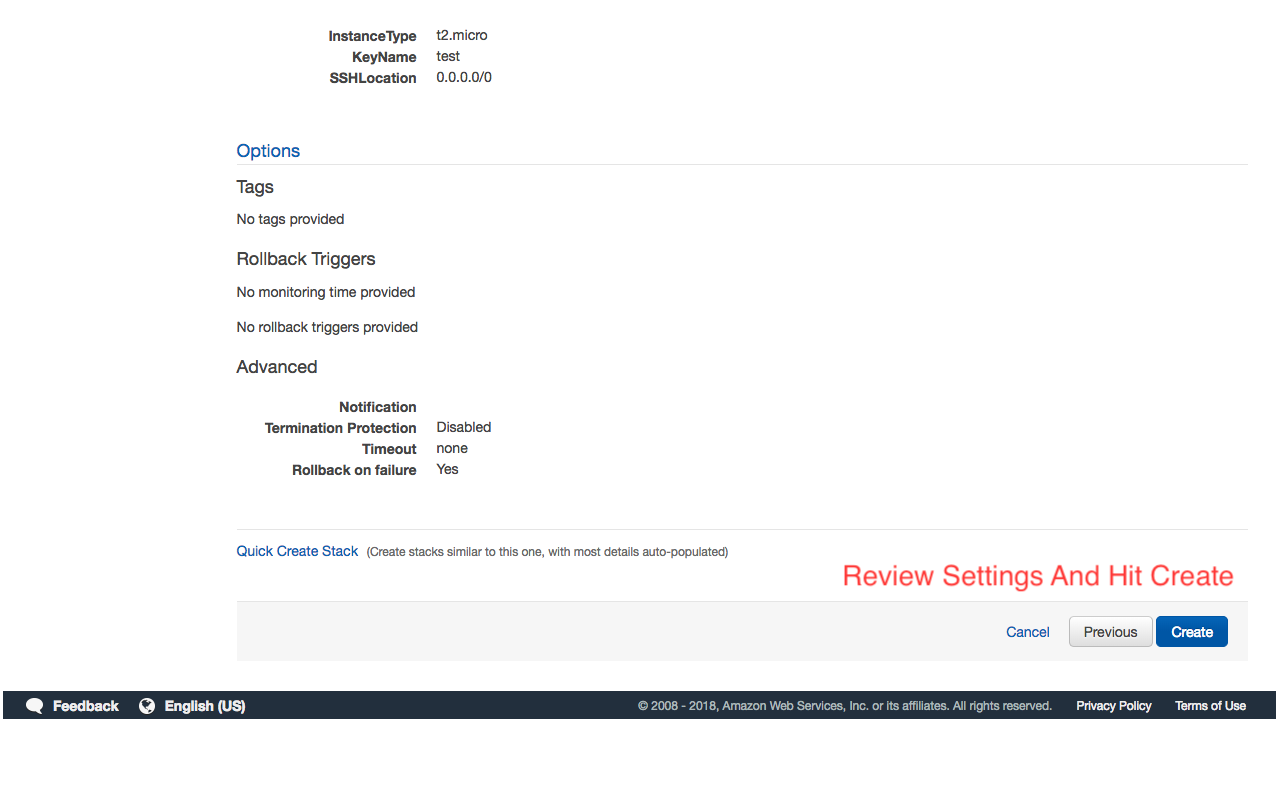Click the Advanced heading

point(277,367)
